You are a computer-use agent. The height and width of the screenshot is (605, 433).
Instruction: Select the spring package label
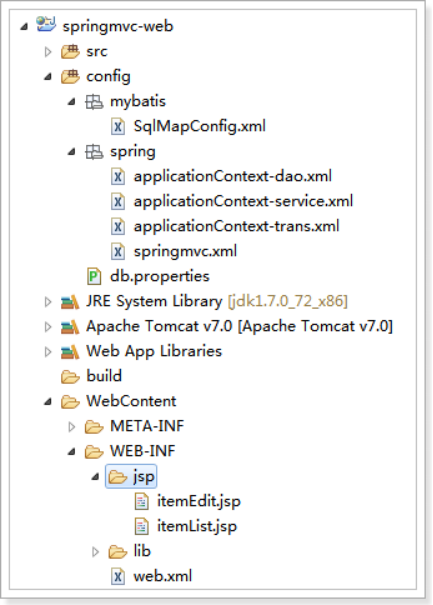[133, 152]
